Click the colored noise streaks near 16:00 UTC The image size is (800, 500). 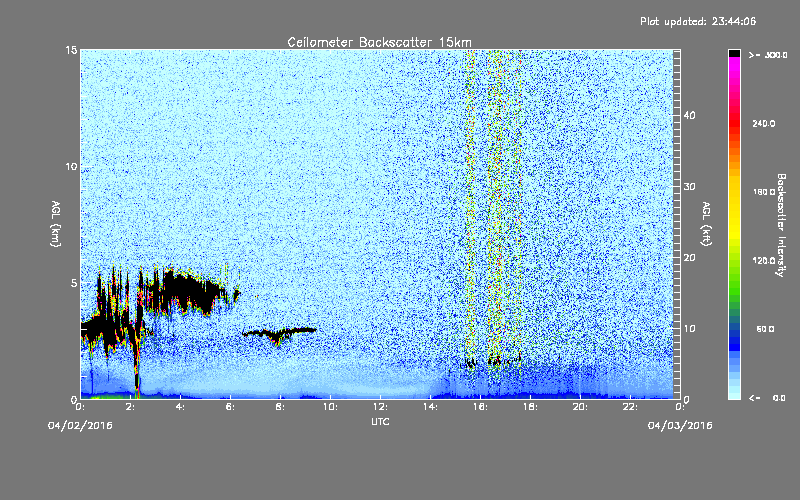click(x=492, y=209)
